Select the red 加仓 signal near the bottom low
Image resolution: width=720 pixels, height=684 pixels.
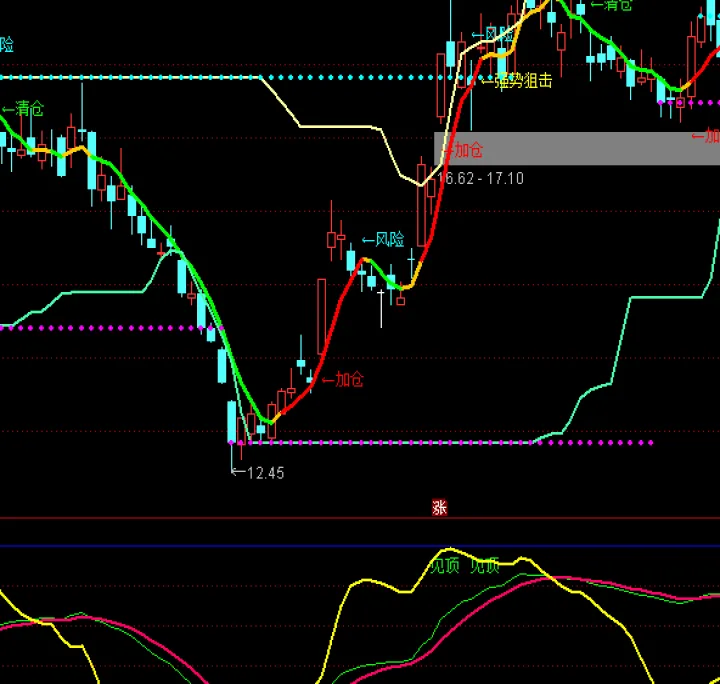pos(343,379)
